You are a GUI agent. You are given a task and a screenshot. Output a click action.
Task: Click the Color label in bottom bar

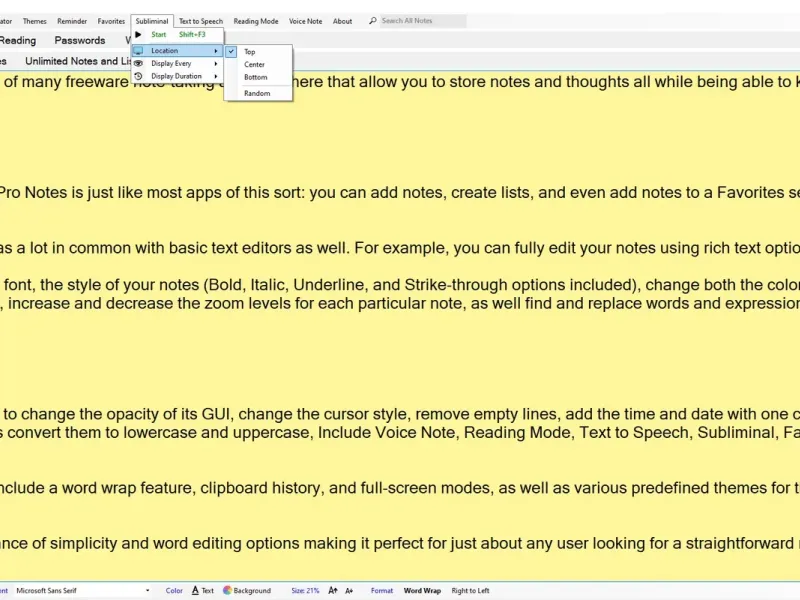pyautogui.click(x=174, y=590)
